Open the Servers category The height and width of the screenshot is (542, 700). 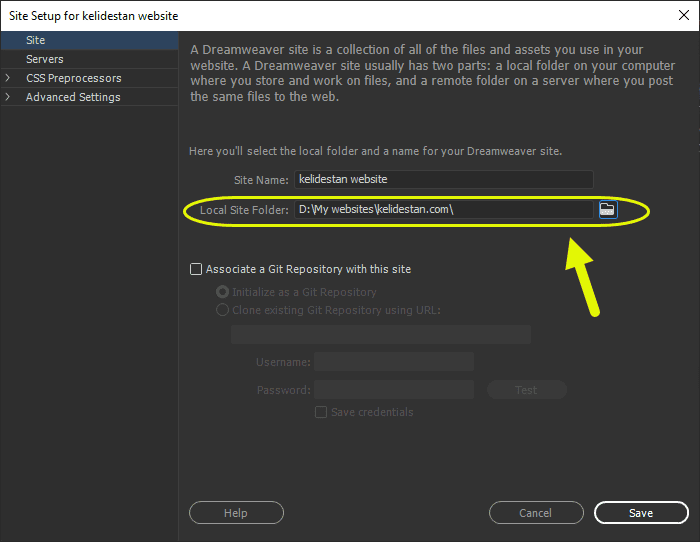point(89,59)
